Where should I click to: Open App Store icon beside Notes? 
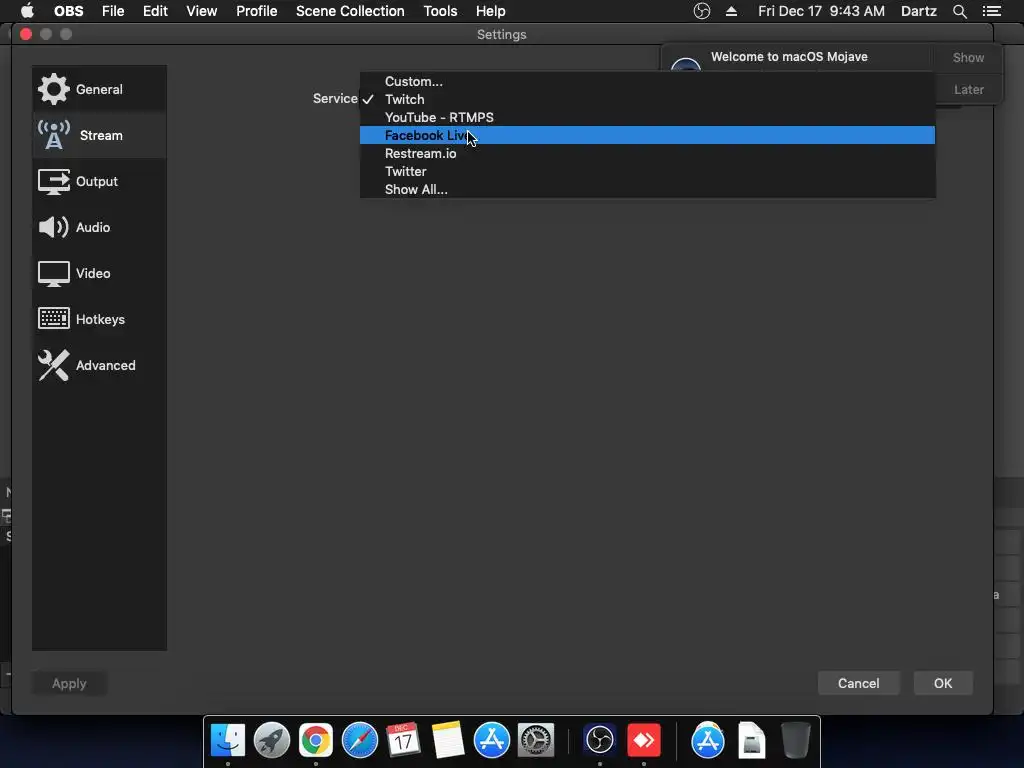click(491, 740)
